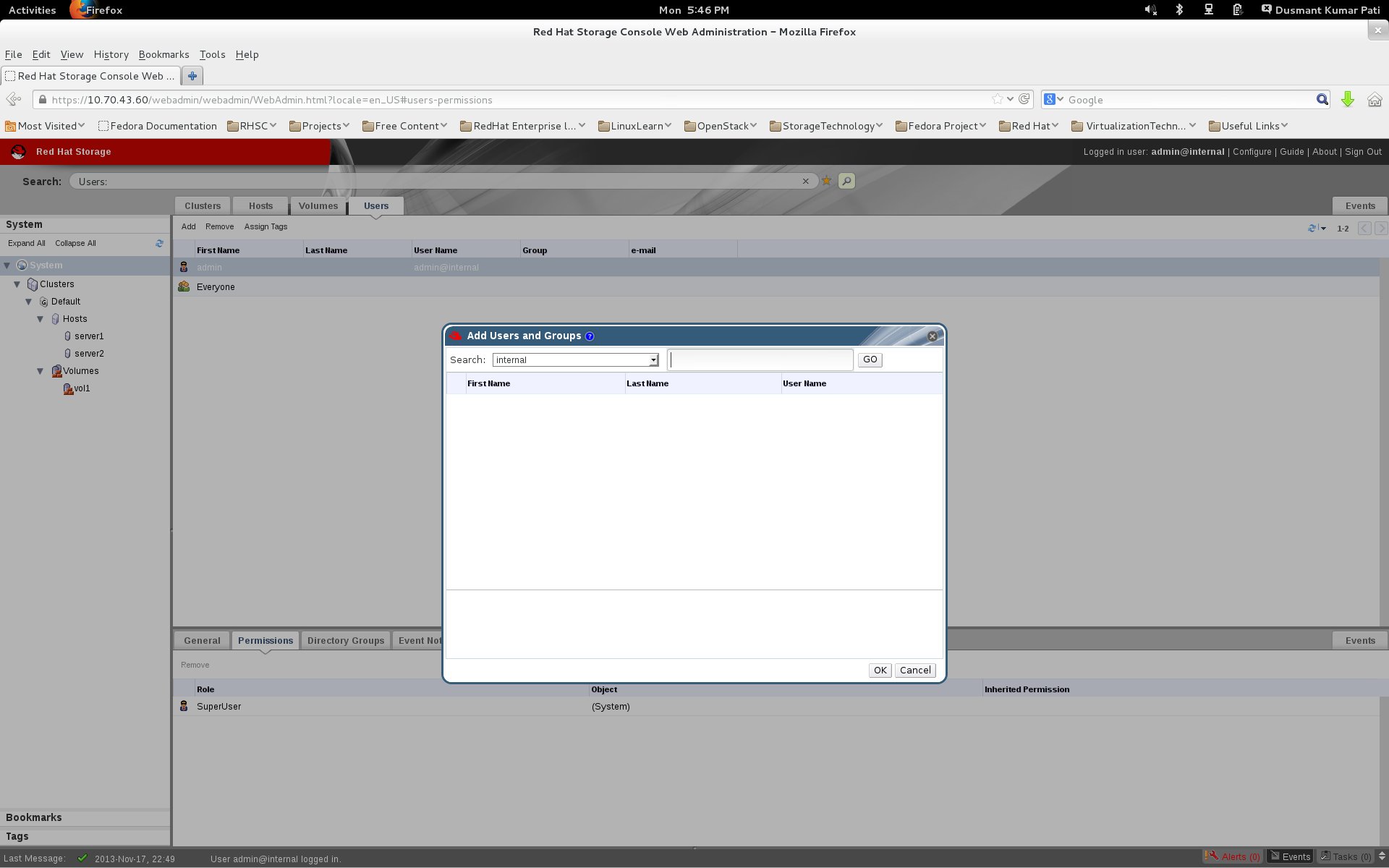Click the refresh icon in System tree panel
The image size is (1389, 868).
[159, 244]
